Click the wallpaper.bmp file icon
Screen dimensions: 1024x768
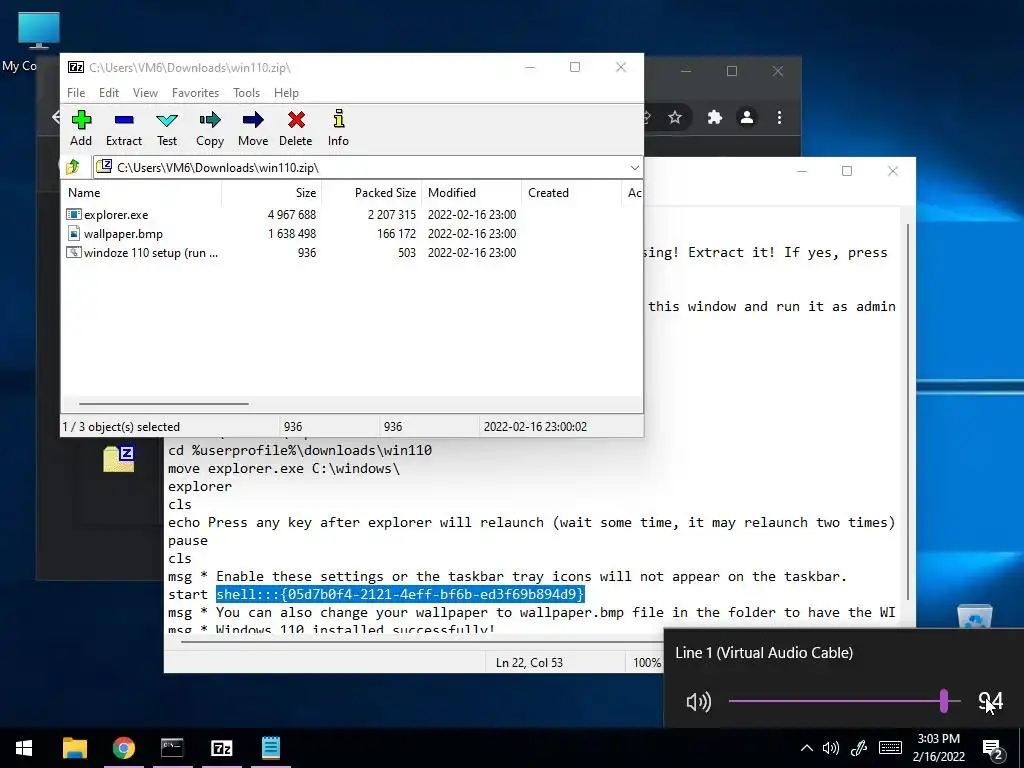click(x=73, y=234)
